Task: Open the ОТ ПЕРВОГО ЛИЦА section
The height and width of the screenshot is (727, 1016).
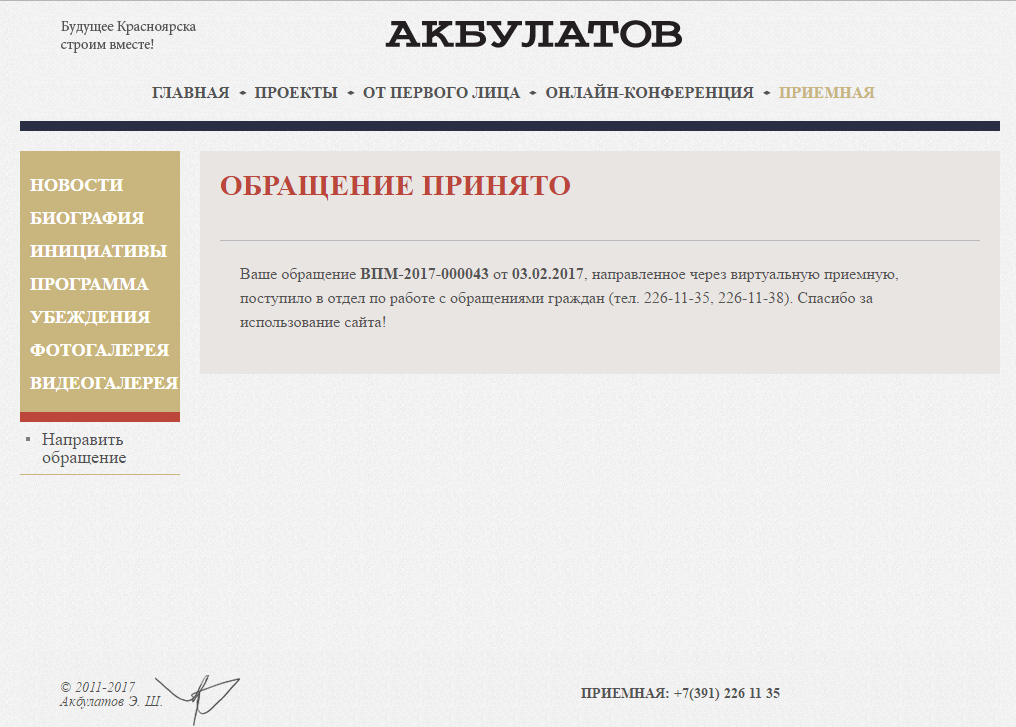Action: point(441,93)
